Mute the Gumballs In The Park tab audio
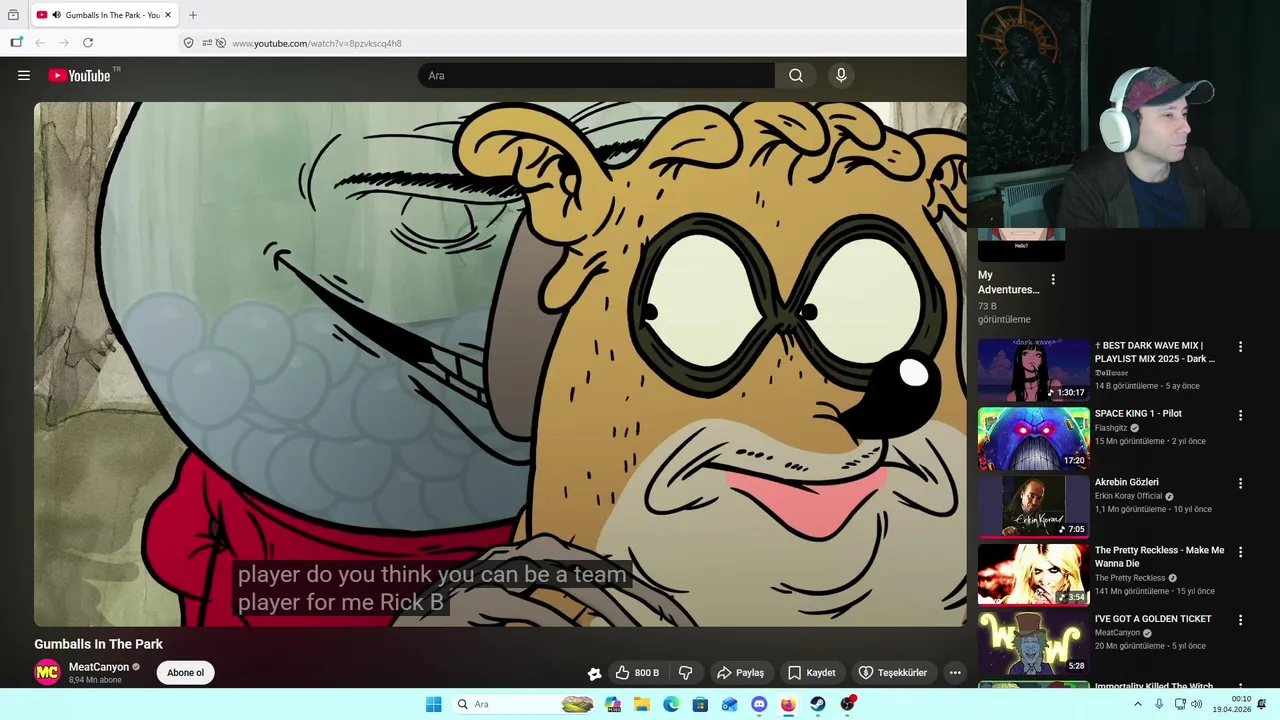This screenshot has height=720, width=1280. click(x=56, y=15)
